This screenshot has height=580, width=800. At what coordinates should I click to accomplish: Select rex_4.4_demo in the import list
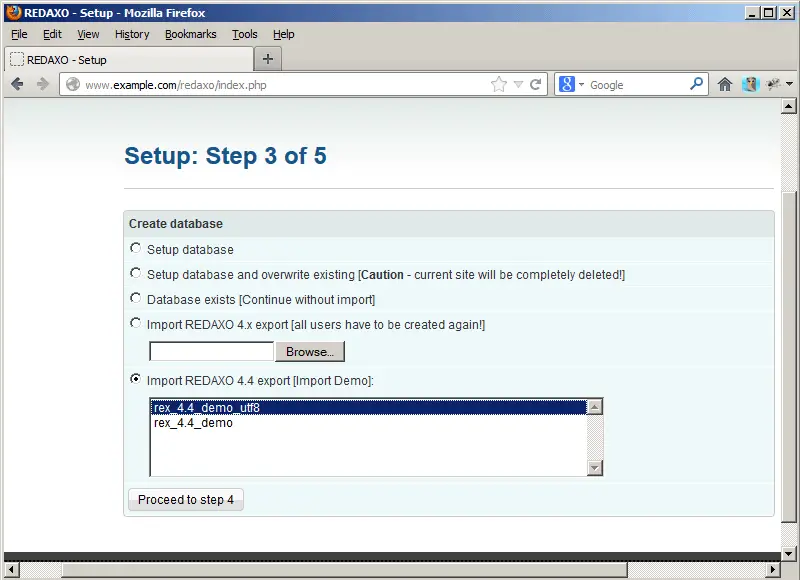pyautogui.click(x=193, y=423)
